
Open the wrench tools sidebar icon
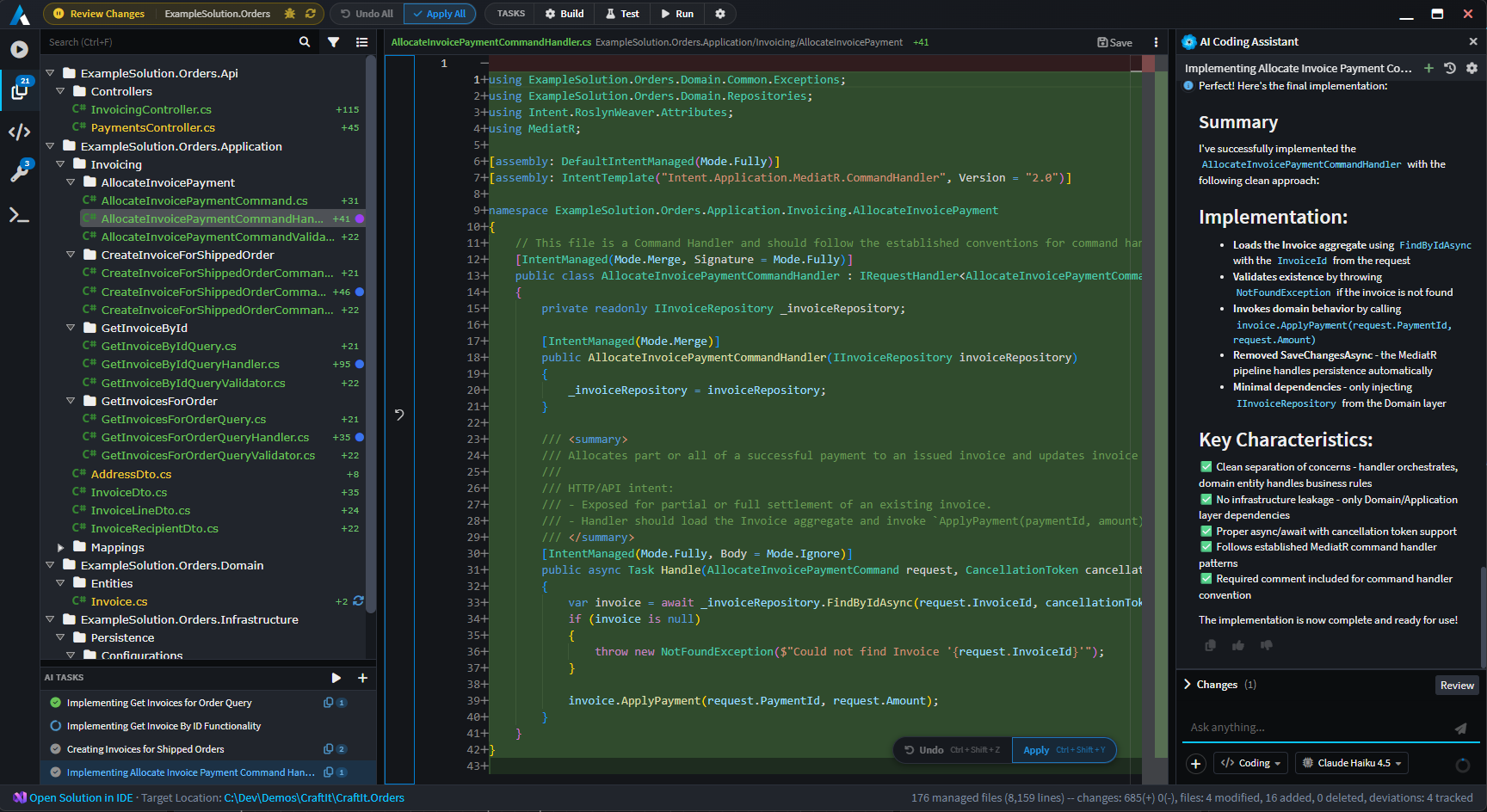coord(19,171)
